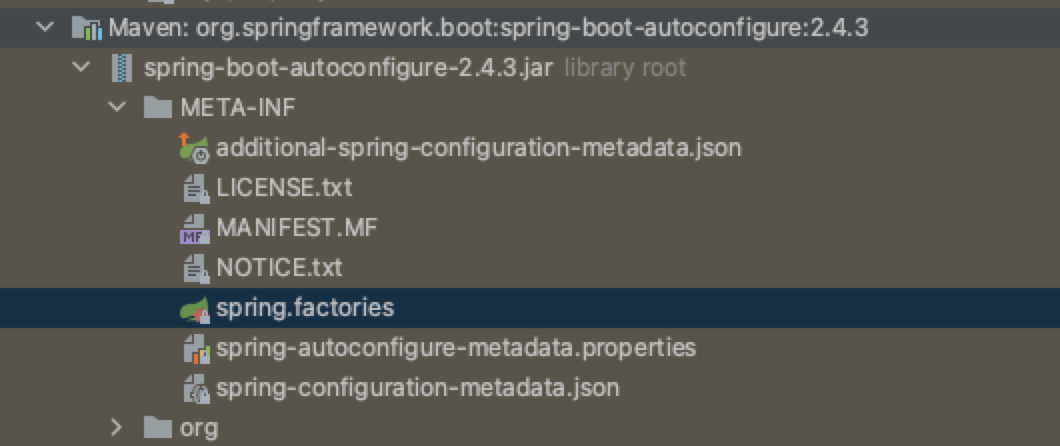Select spring-autoconfigure-metadata.properties file name
The height and width of the screenshot is (446, 1060).
coord(455,348)
